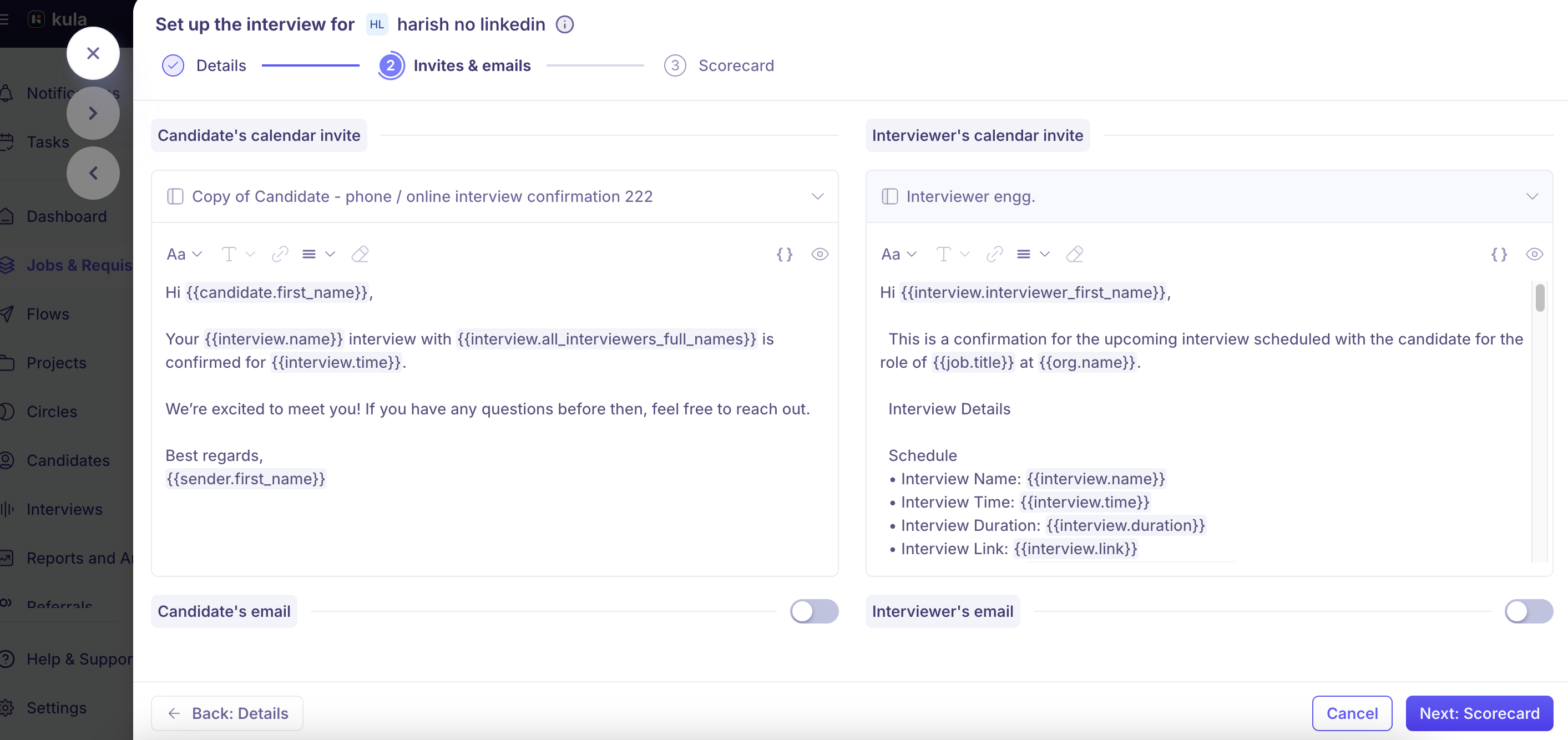Open candidate invite template dropdown
Viewport: 1568px width, 740px height.
(x=495, y=196)
